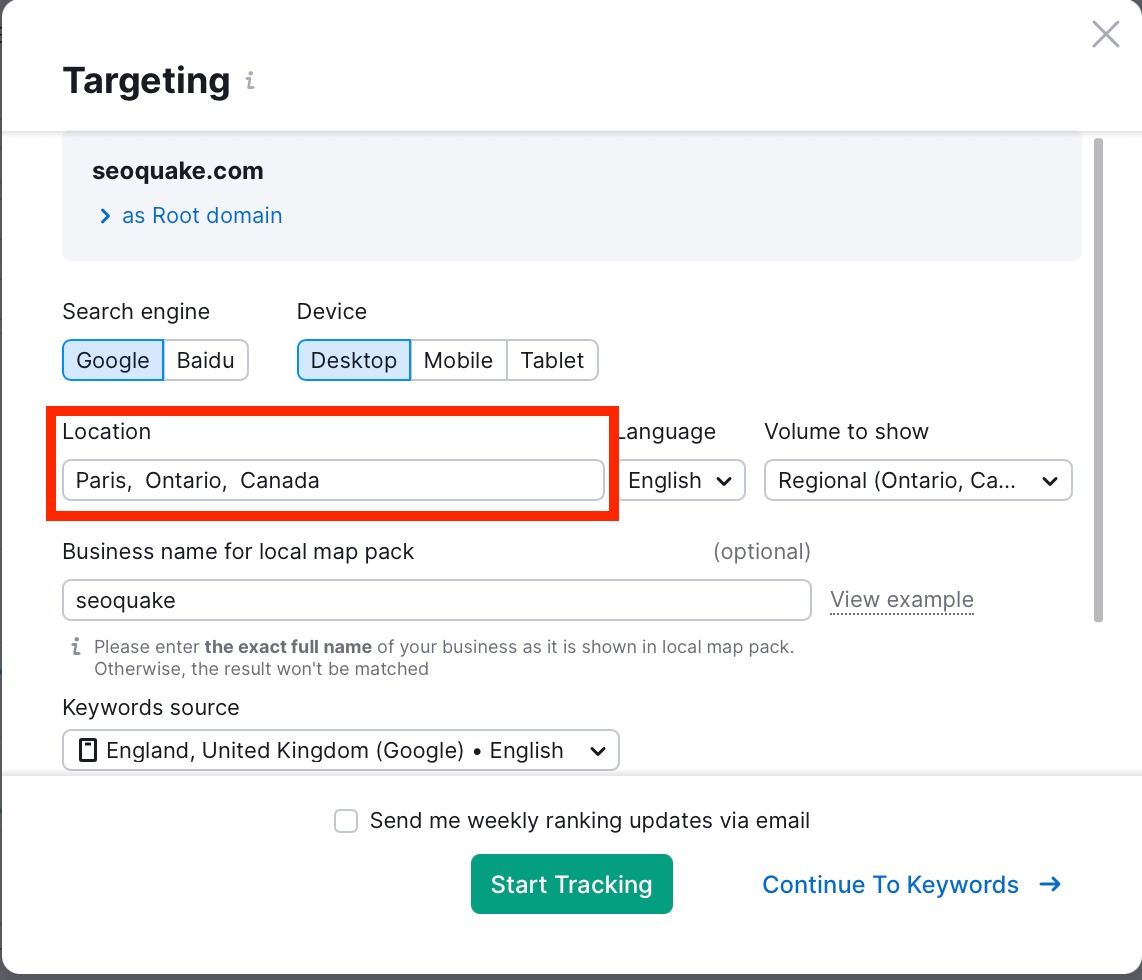Close the Targeting dialog with the X
Screen dimensions: 1142x980
pyautogui.click(x=1105, y=34)
